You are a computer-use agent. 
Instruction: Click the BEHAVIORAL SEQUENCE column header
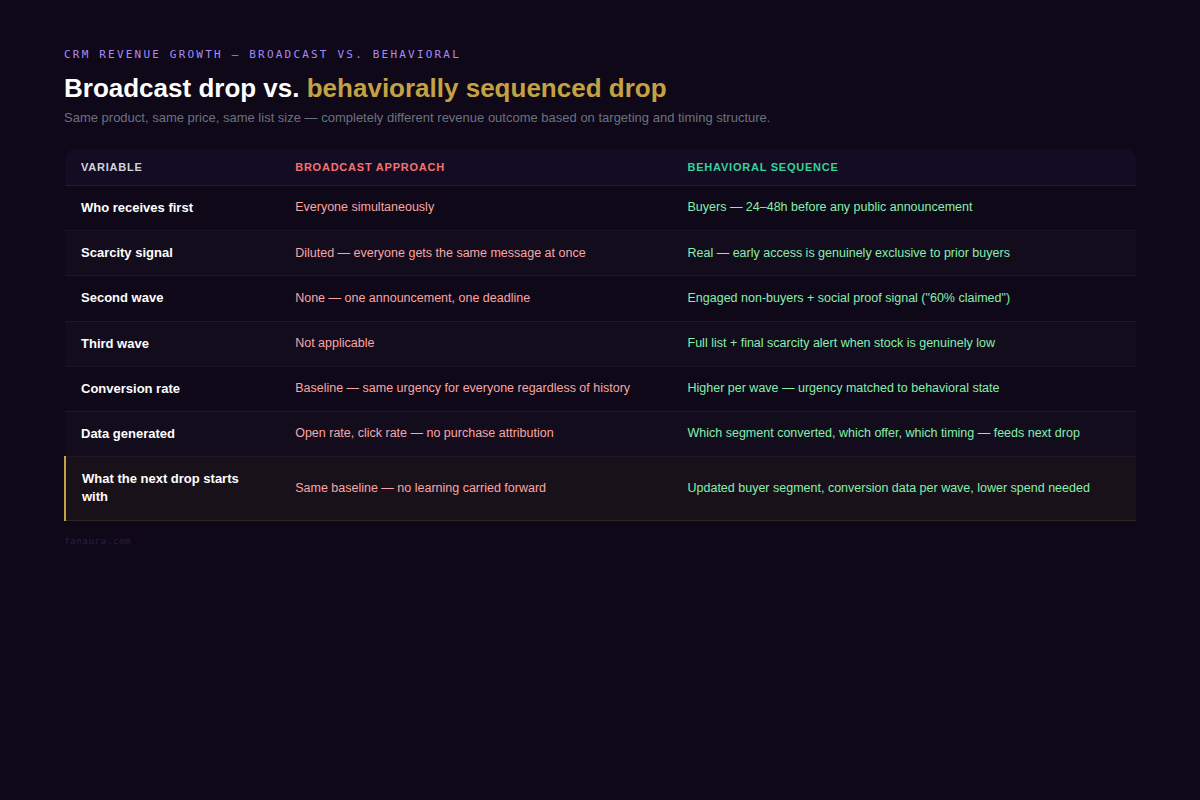coord(763,167)
